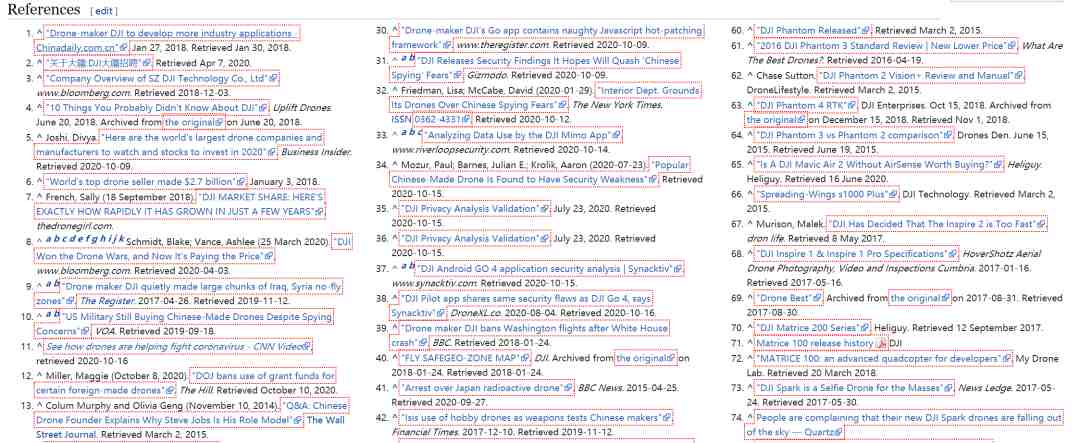
Task: Open "Company Overview of SZ DJI Technology Co., Ltd" link
Action: (161, 78)
